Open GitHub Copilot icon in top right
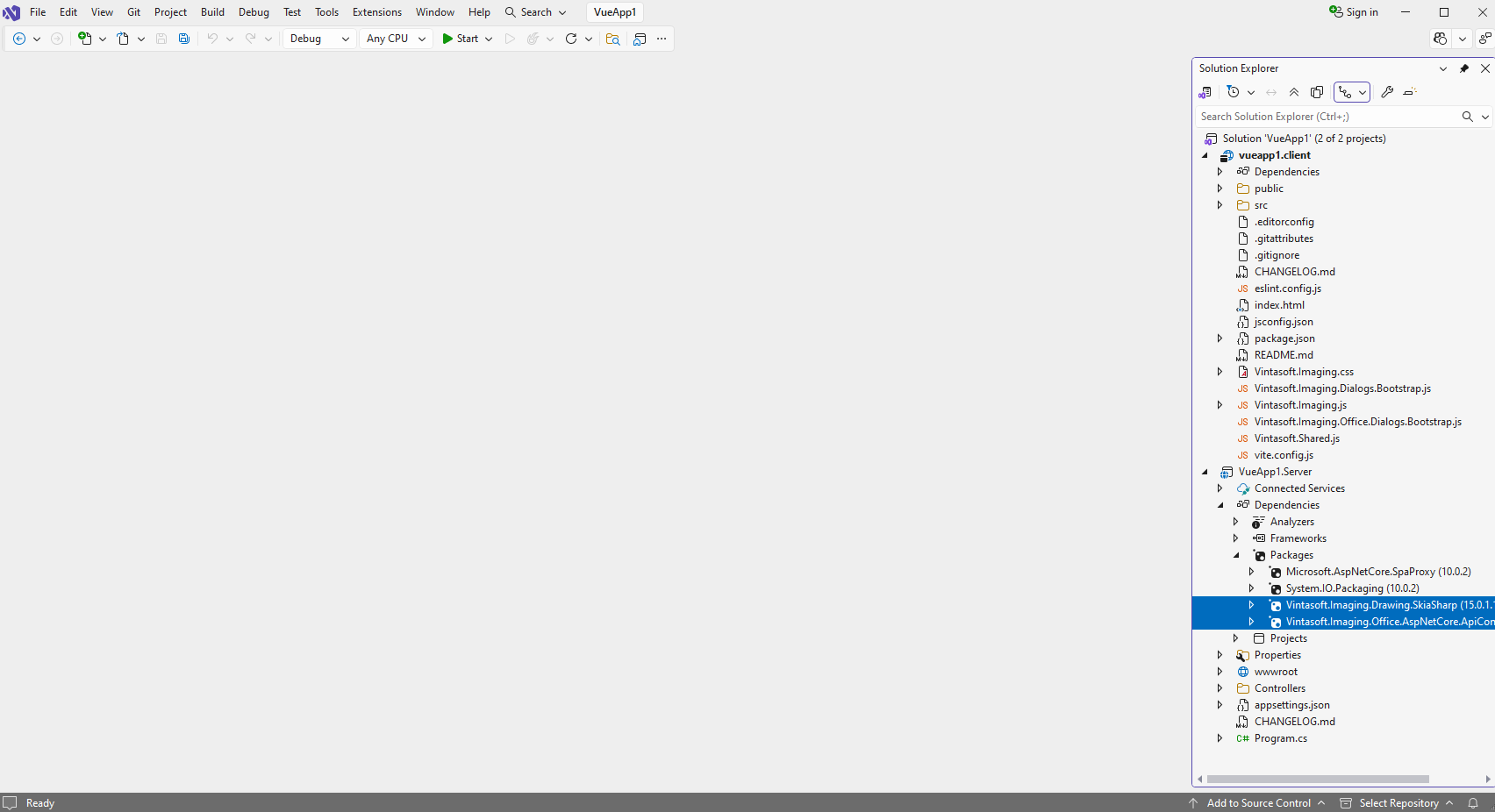 [1440, 39]
